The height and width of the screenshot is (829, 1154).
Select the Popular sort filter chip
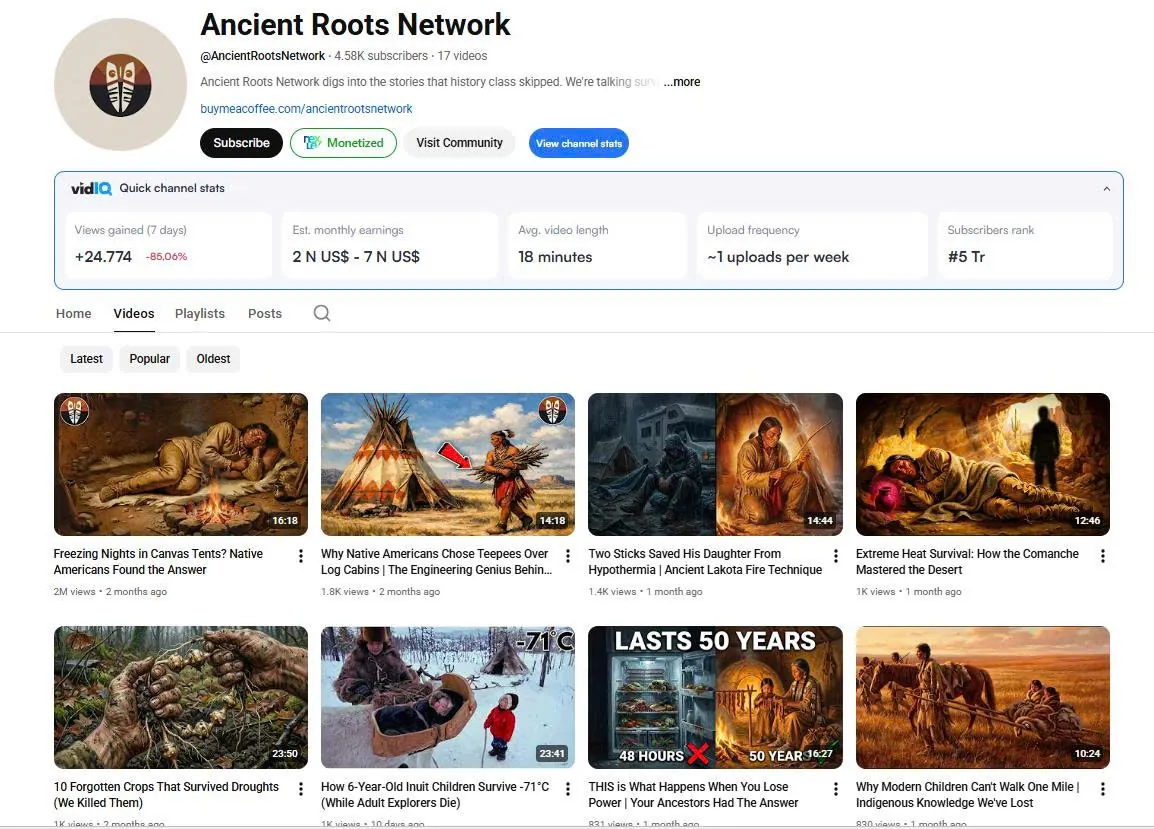tap(149, 359)
